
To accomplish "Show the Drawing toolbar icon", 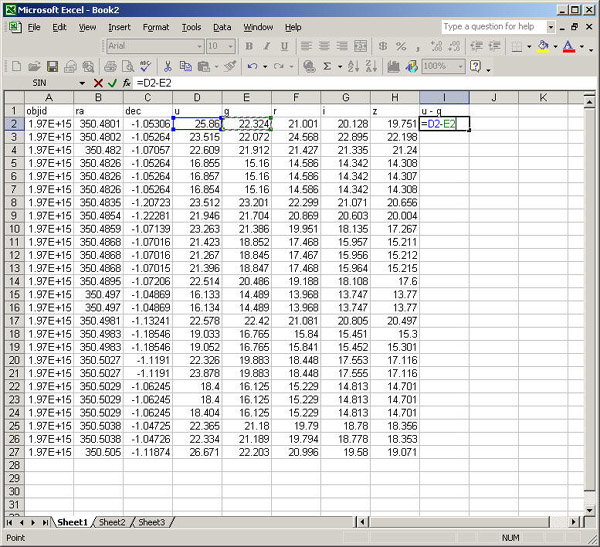I will (x=412, y=67).
